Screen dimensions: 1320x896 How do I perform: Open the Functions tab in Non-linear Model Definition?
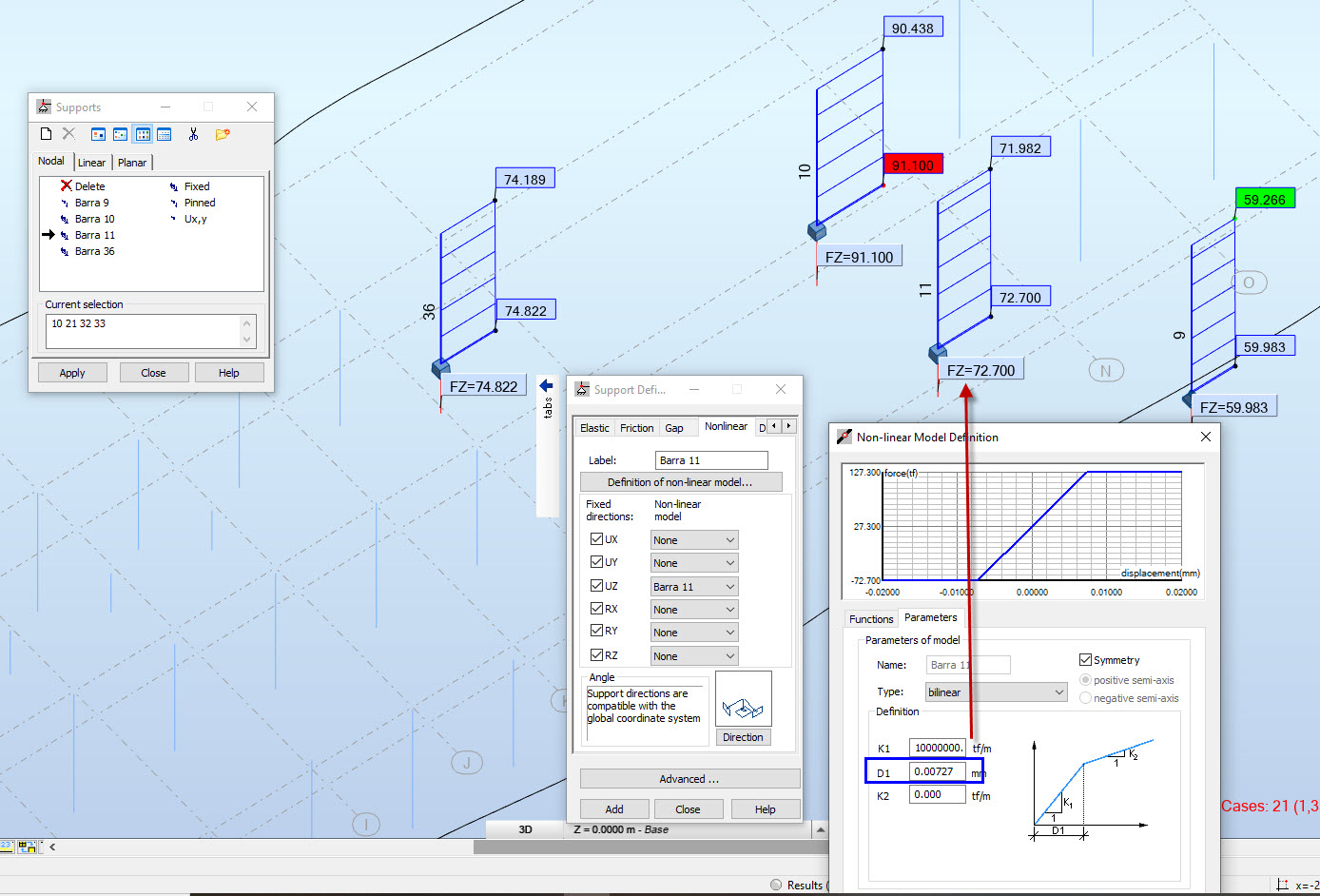coord(870,618)
